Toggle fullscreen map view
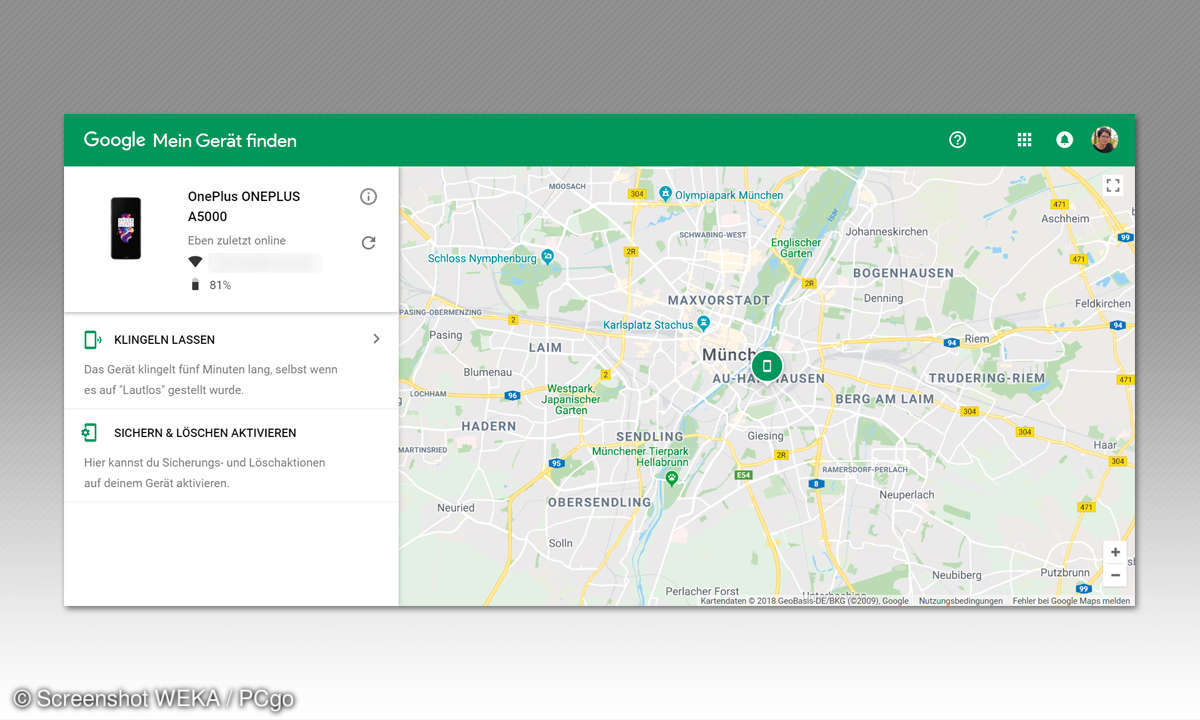The height and width of the screenshot is (720, 1200). pyautogui.click(x=1113, y=185)
